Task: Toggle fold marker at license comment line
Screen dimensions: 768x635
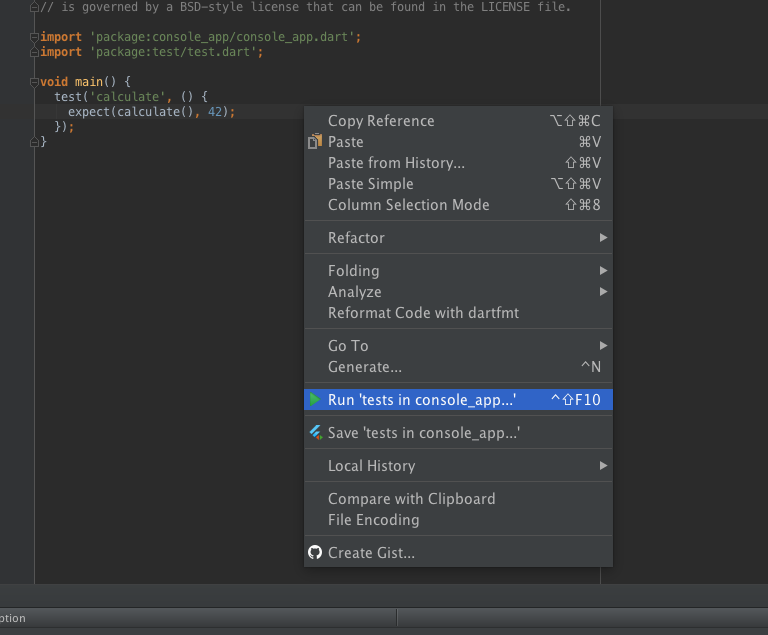Action: (34, 7)
